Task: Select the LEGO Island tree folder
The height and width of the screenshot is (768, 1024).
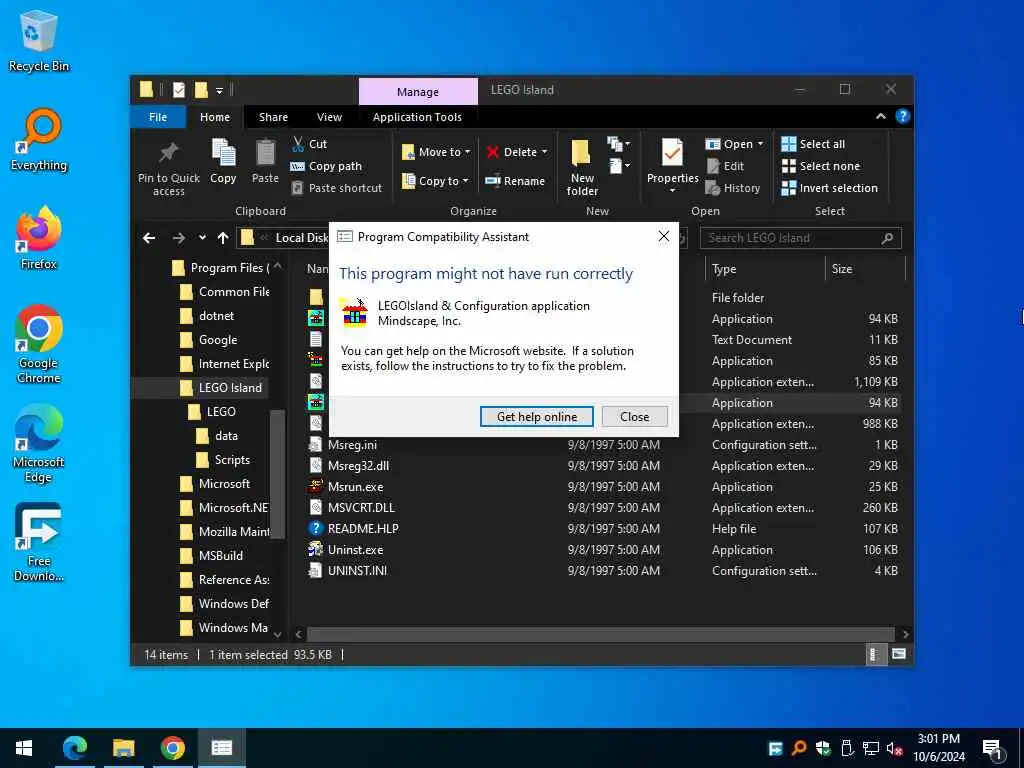Action: [x=221, y=388]
